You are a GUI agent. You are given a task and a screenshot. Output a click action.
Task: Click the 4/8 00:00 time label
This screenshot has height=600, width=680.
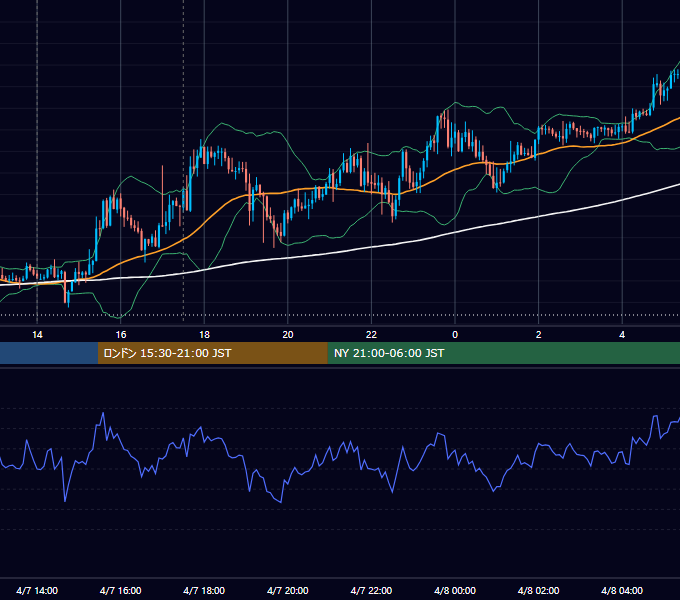pyautogui.click(x=455, y=590)
